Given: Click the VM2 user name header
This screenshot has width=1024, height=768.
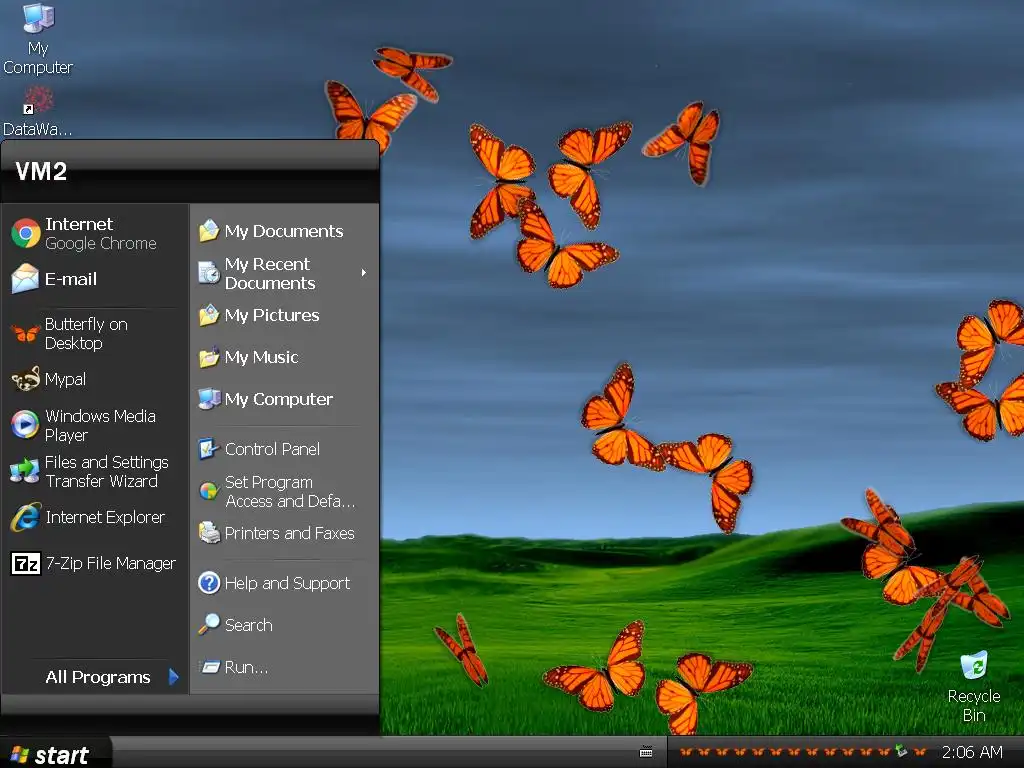Looking at the screenshot, I should point(40,171).
